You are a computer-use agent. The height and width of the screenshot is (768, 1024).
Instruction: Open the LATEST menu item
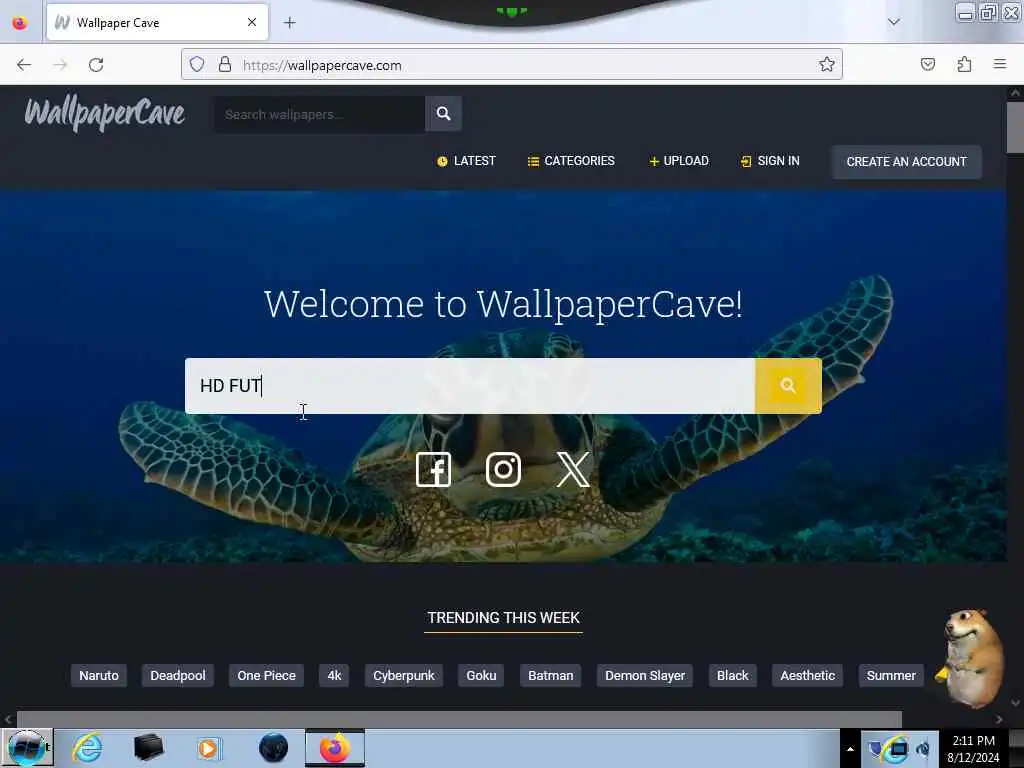[x=466, y=161]
